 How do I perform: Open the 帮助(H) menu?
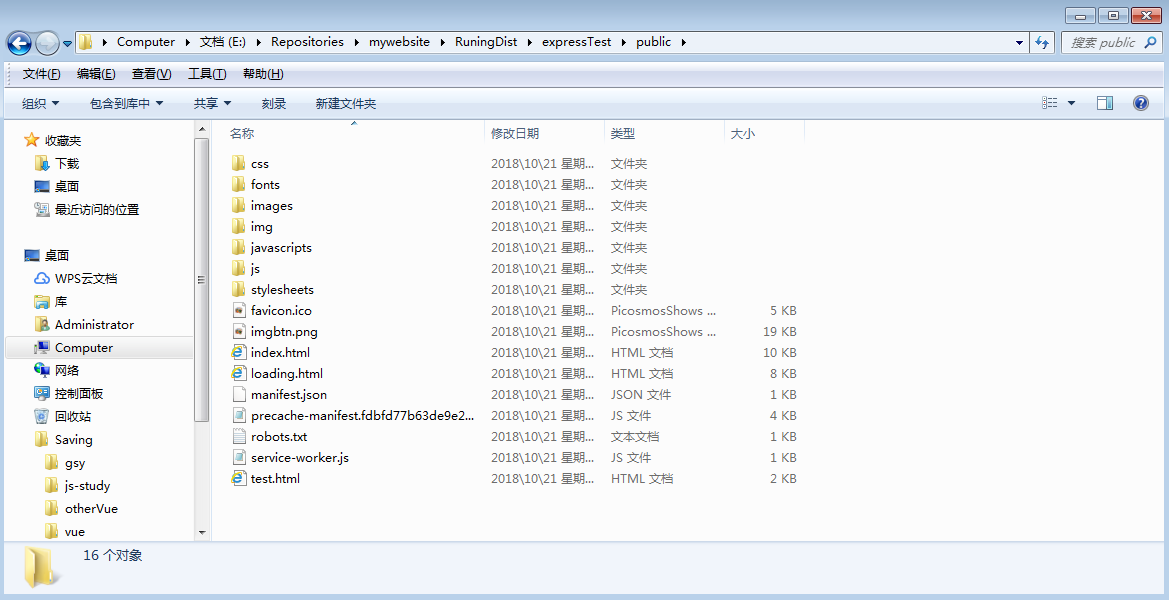tap(262, 74)
